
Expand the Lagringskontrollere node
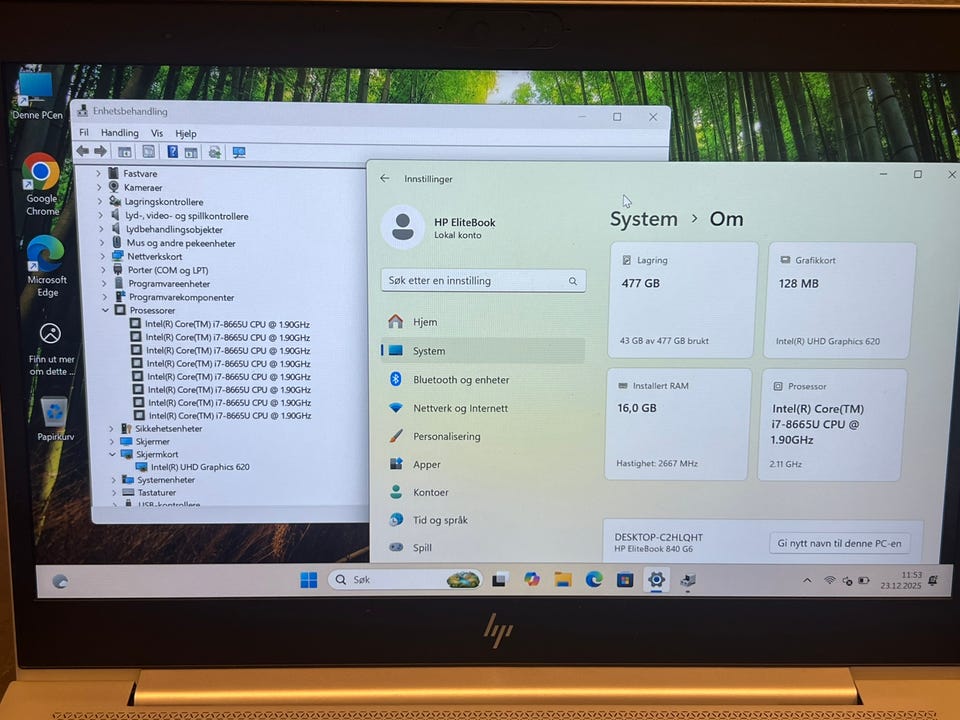[x=99, y=201]
